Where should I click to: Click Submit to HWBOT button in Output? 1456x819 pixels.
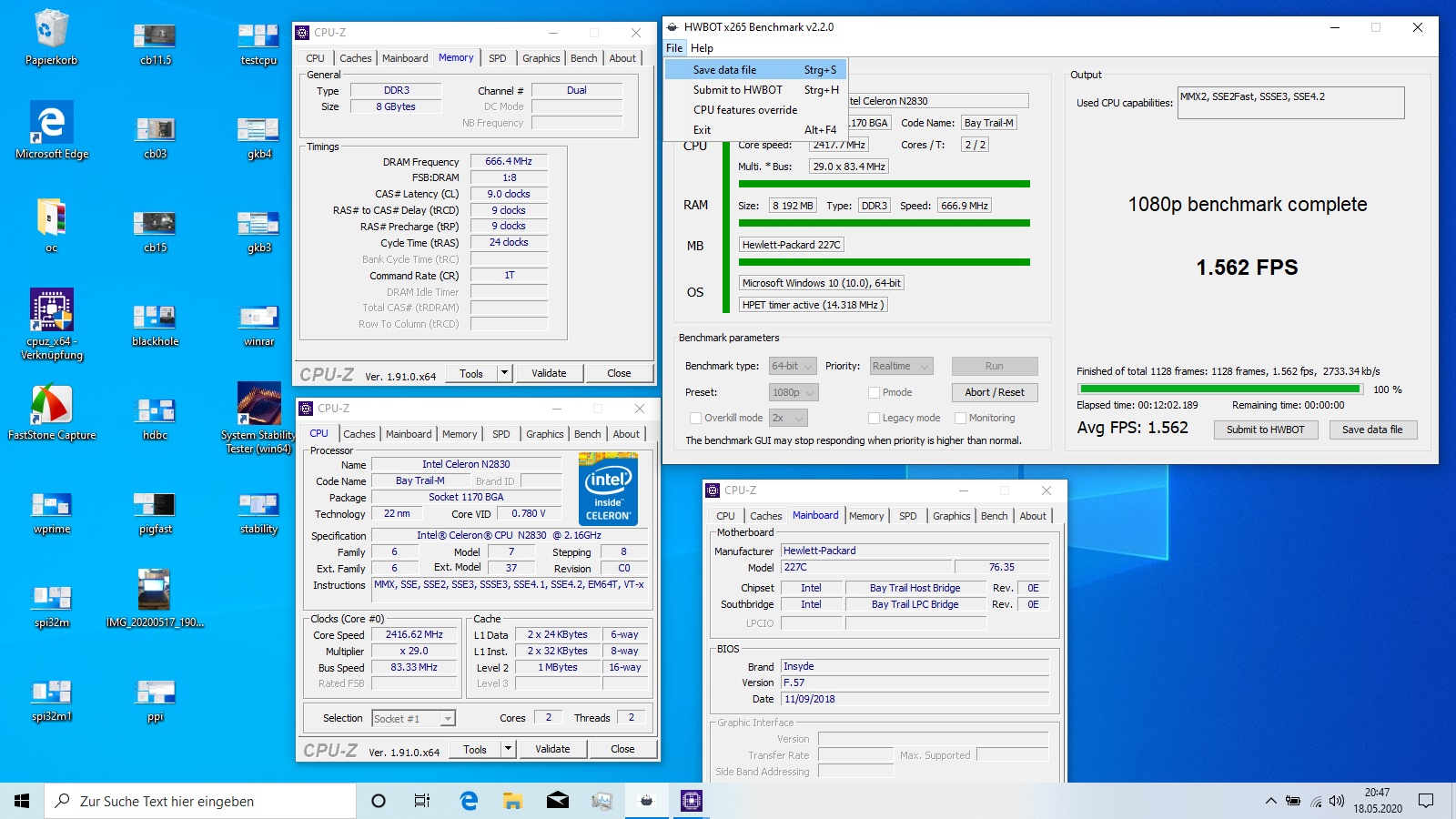click(1265, 430)
